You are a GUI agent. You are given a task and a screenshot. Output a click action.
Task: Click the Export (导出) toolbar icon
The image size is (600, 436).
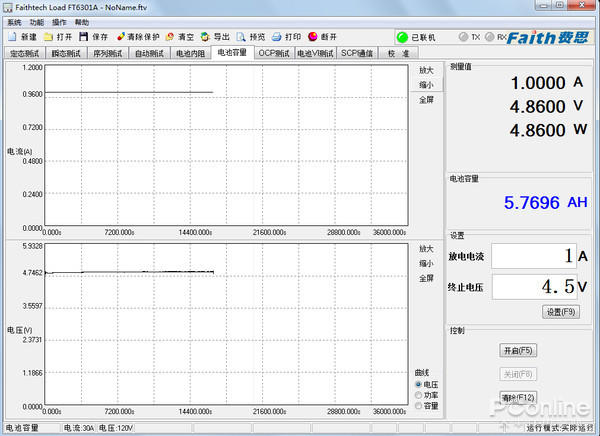coord(205,37)
